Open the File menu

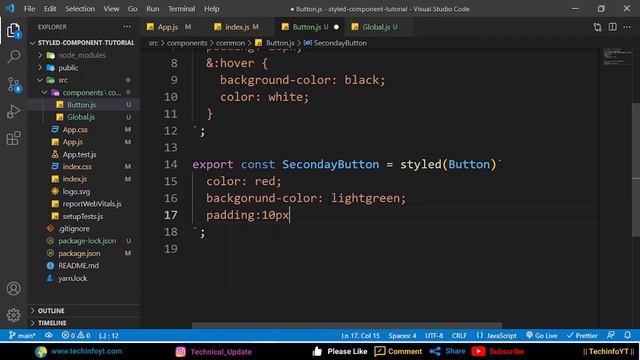coord(29,9)
